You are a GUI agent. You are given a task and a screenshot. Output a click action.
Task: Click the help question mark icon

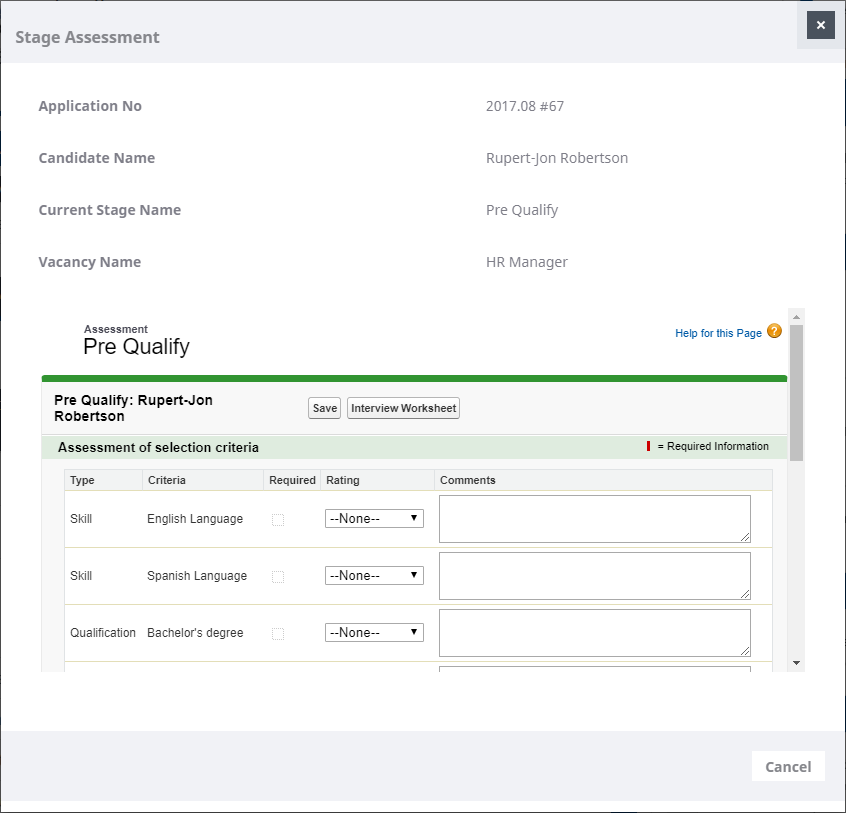coord(774,332)
